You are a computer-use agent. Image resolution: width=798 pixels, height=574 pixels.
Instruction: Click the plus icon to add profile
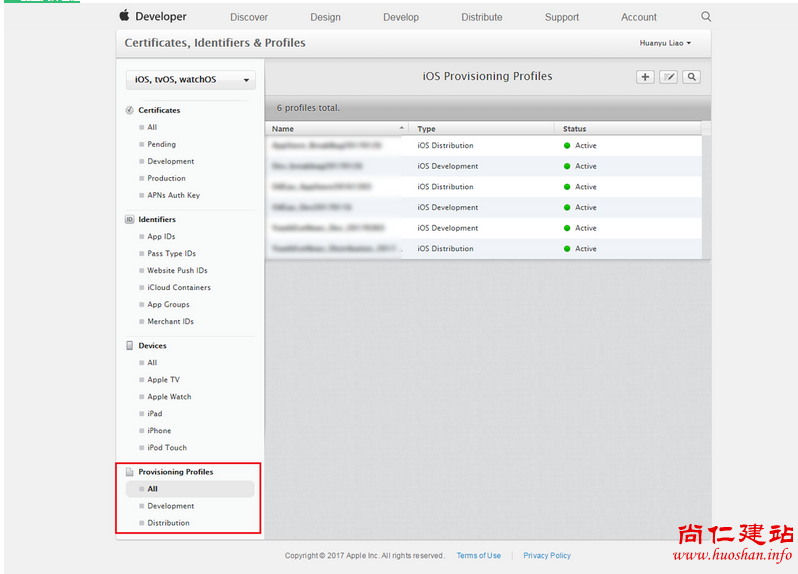645,77
